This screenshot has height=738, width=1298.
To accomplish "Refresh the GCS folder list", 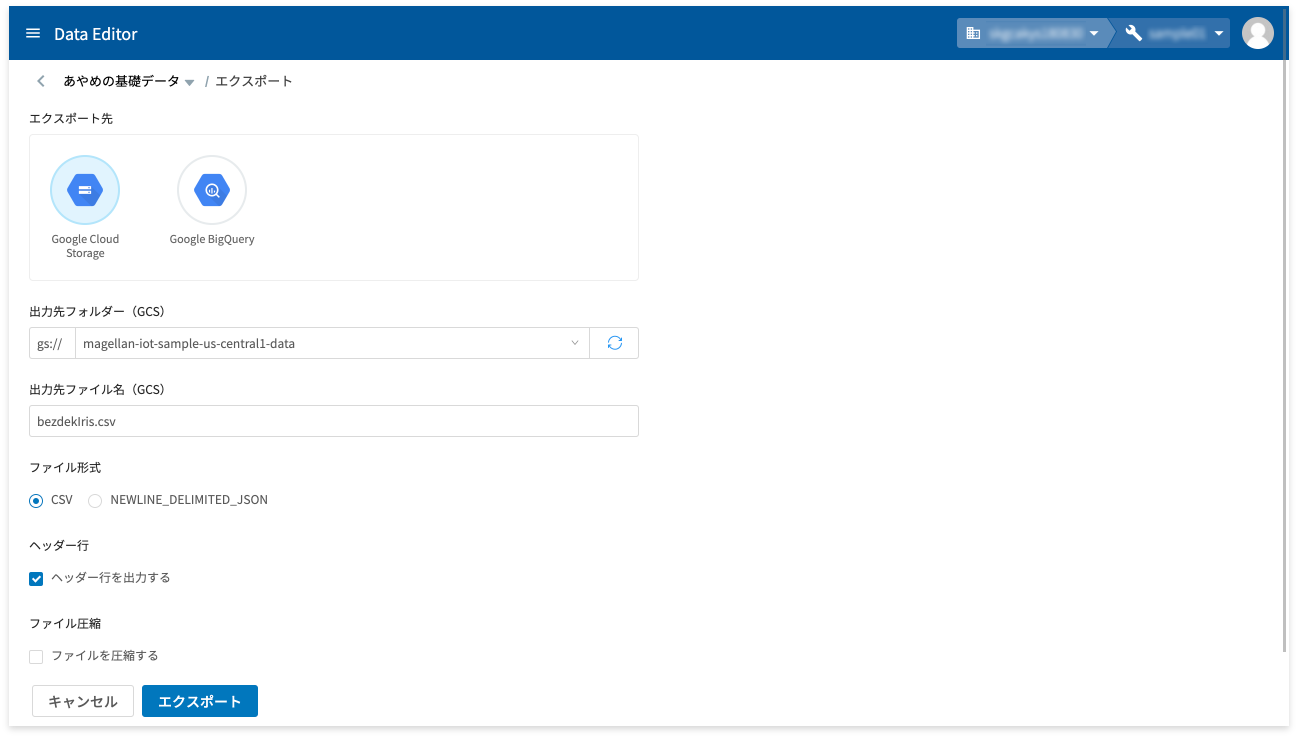I will tap(615, 343).
